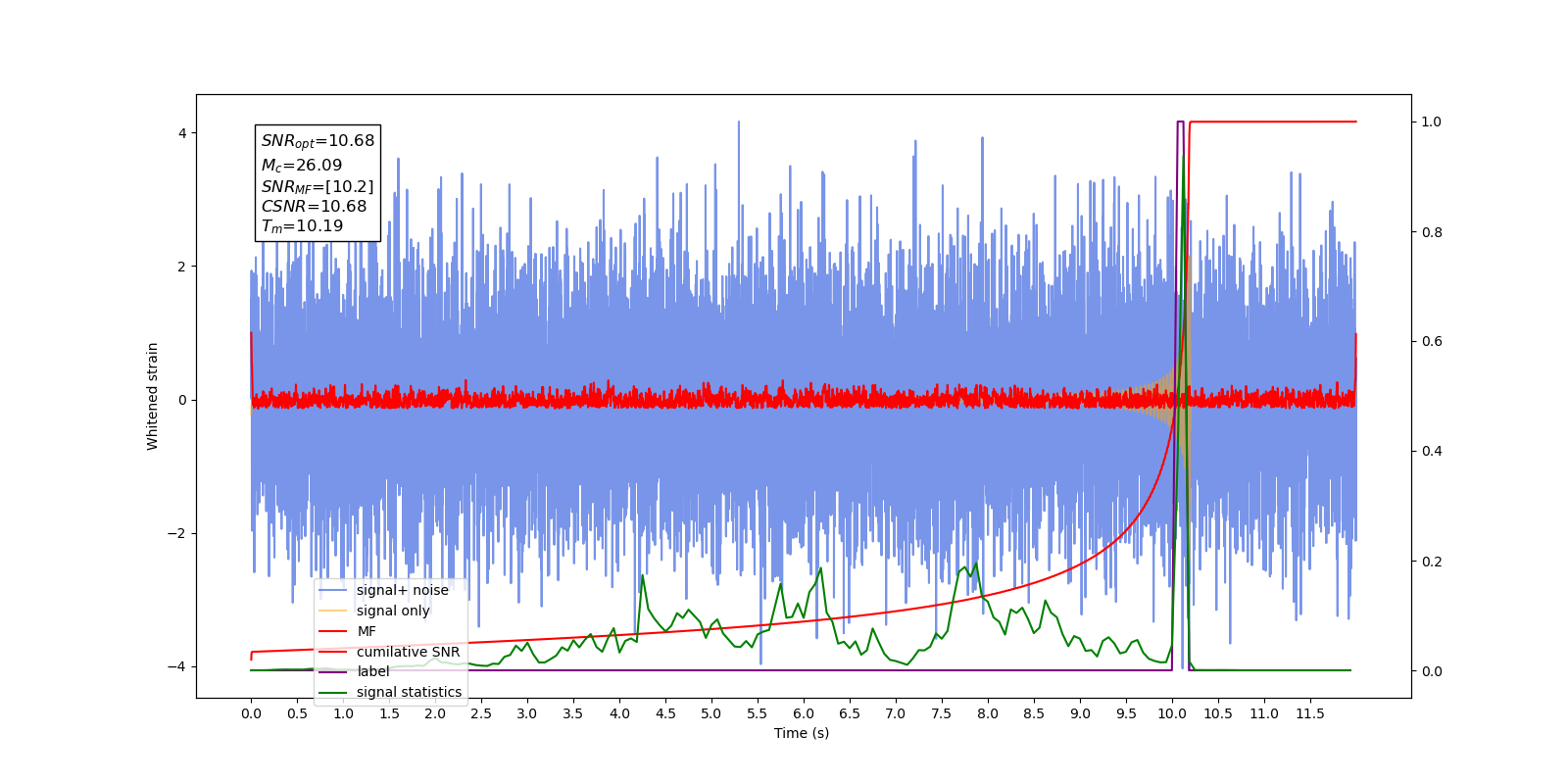1568x784 pixels.
Task: Click the right-axis tick label 1.0
Action: (1432, 122)
